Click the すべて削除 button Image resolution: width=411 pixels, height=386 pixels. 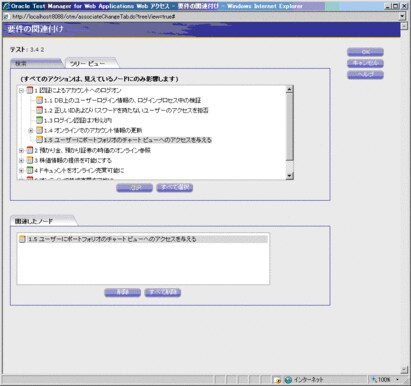[163, 292]
